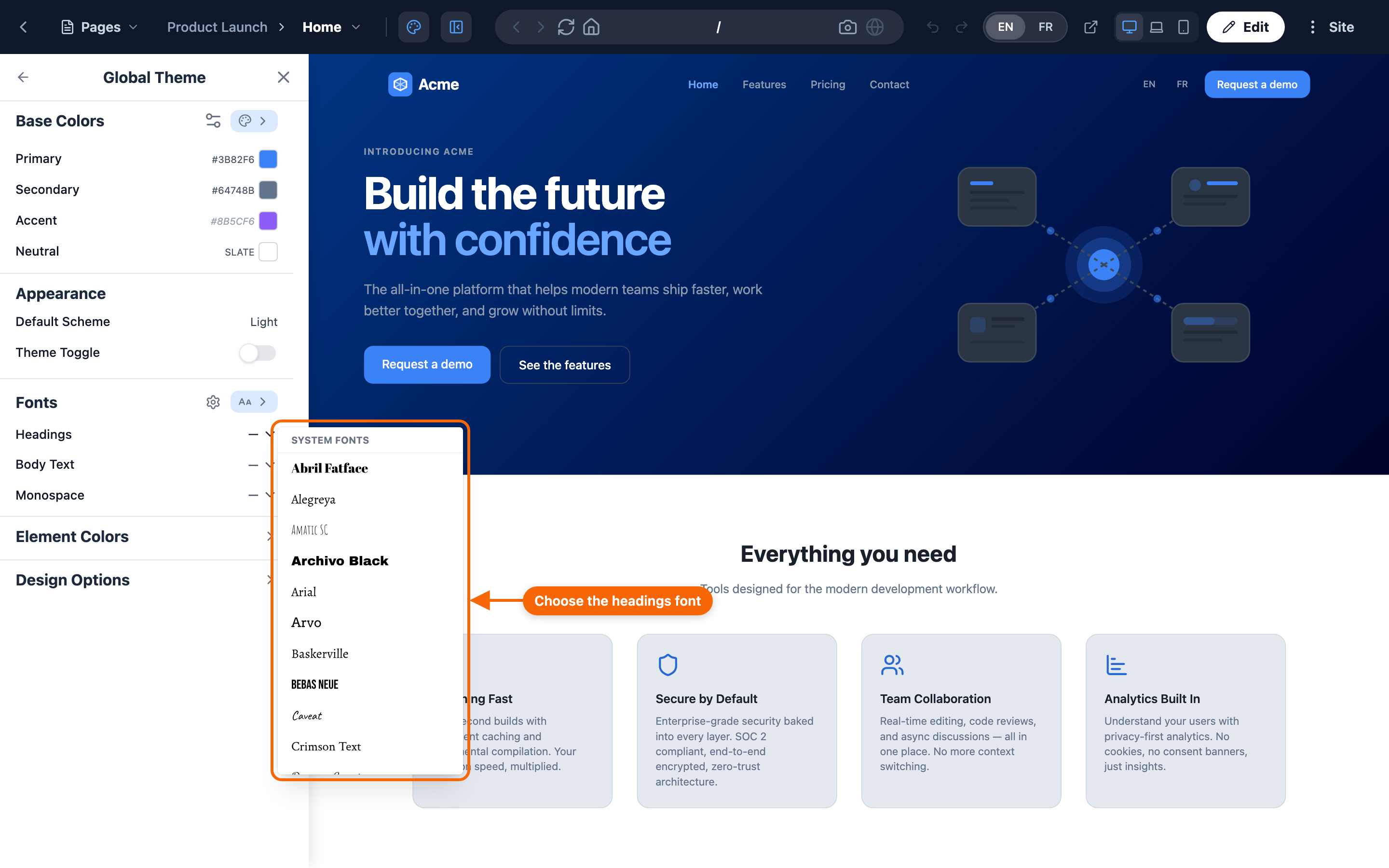
Task: Click the top-left back chevron
Action: pyautogui.click(x=24, y=27)
